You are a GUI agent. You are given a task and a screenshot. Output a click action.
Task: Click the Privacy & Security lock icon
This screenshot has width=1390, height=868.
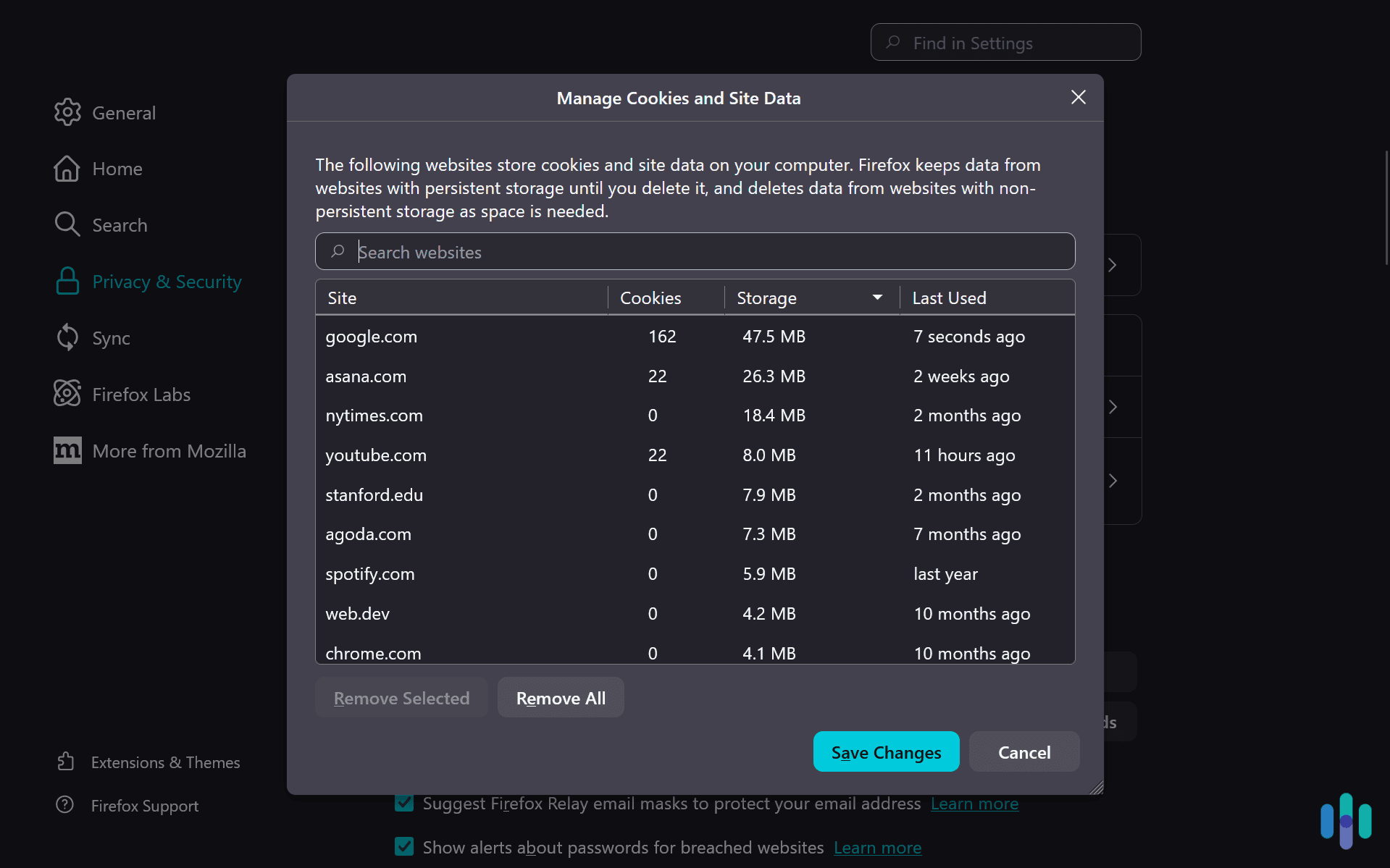pos(67,281)
